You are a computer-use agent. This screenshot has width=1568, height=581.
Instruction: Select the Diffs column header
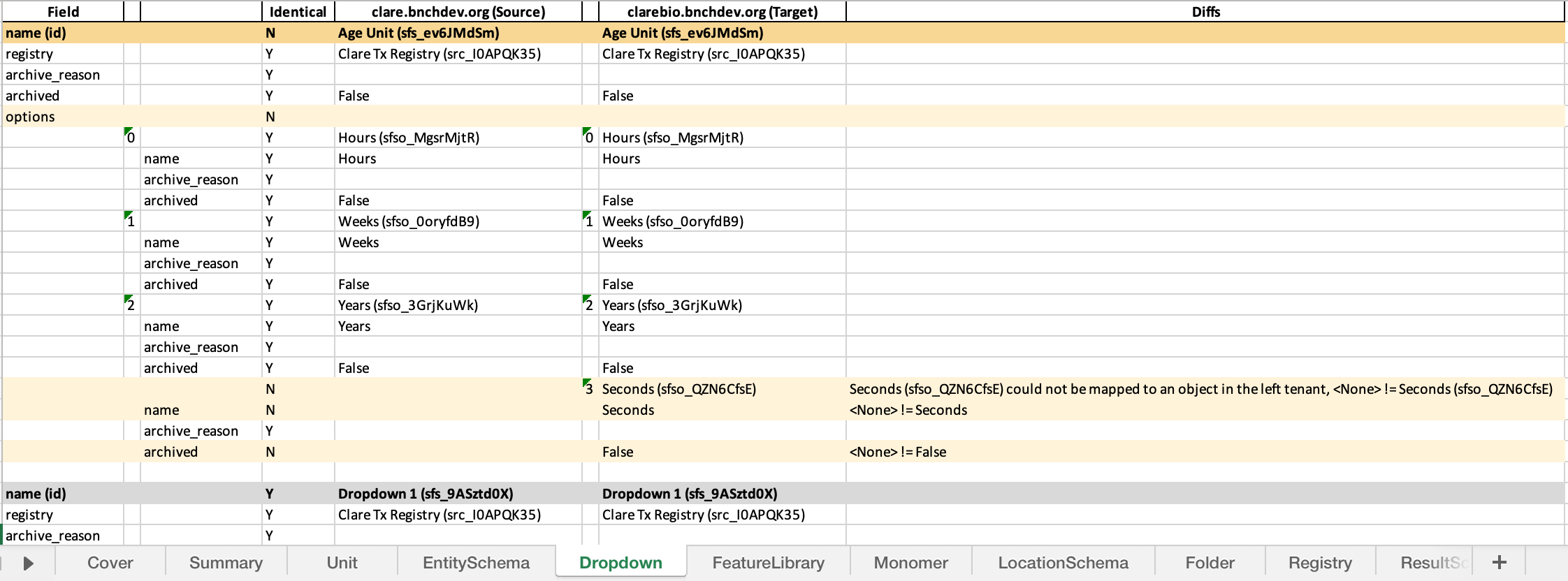click(1206, 12)
